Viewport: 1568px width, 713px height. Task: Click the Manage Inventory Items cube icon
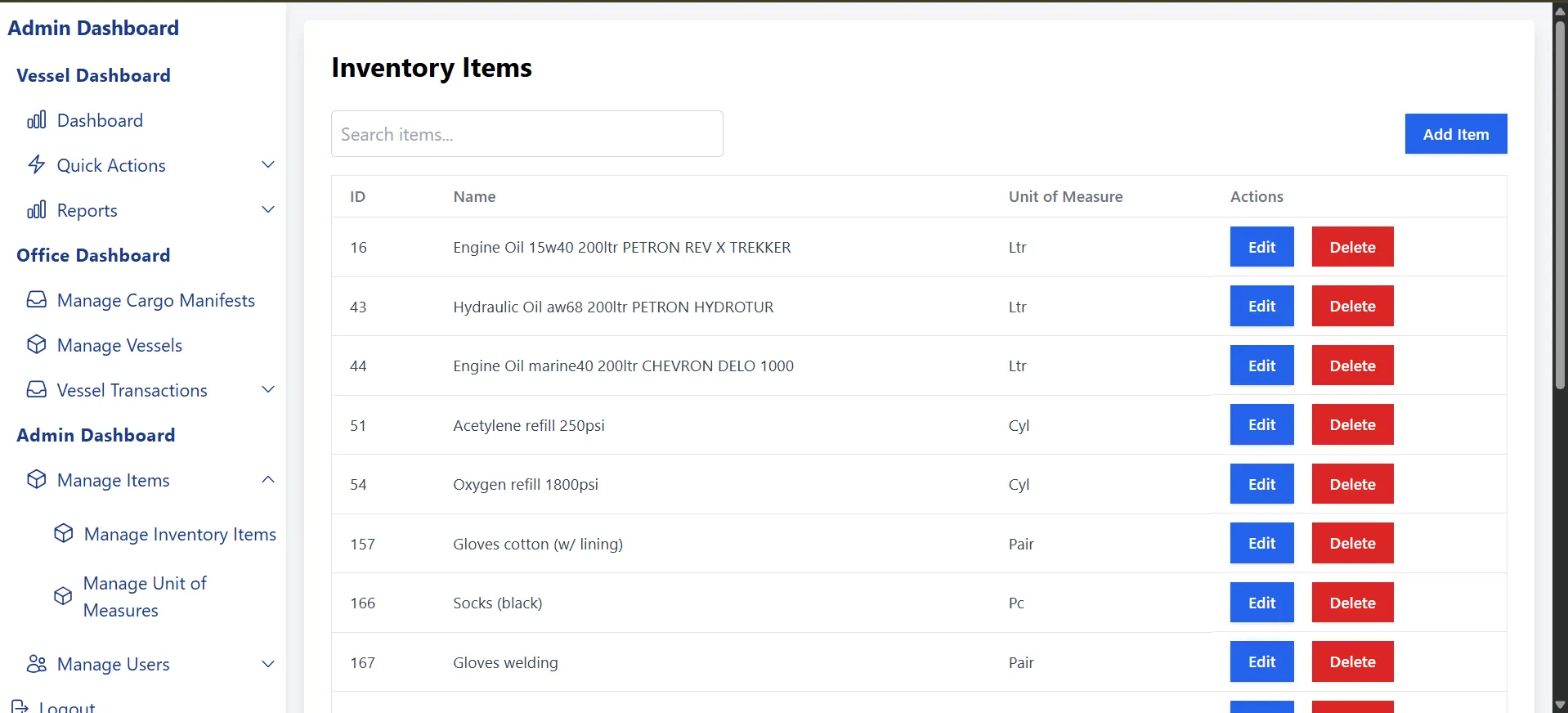pyautogui.click(x=63, y=534)
